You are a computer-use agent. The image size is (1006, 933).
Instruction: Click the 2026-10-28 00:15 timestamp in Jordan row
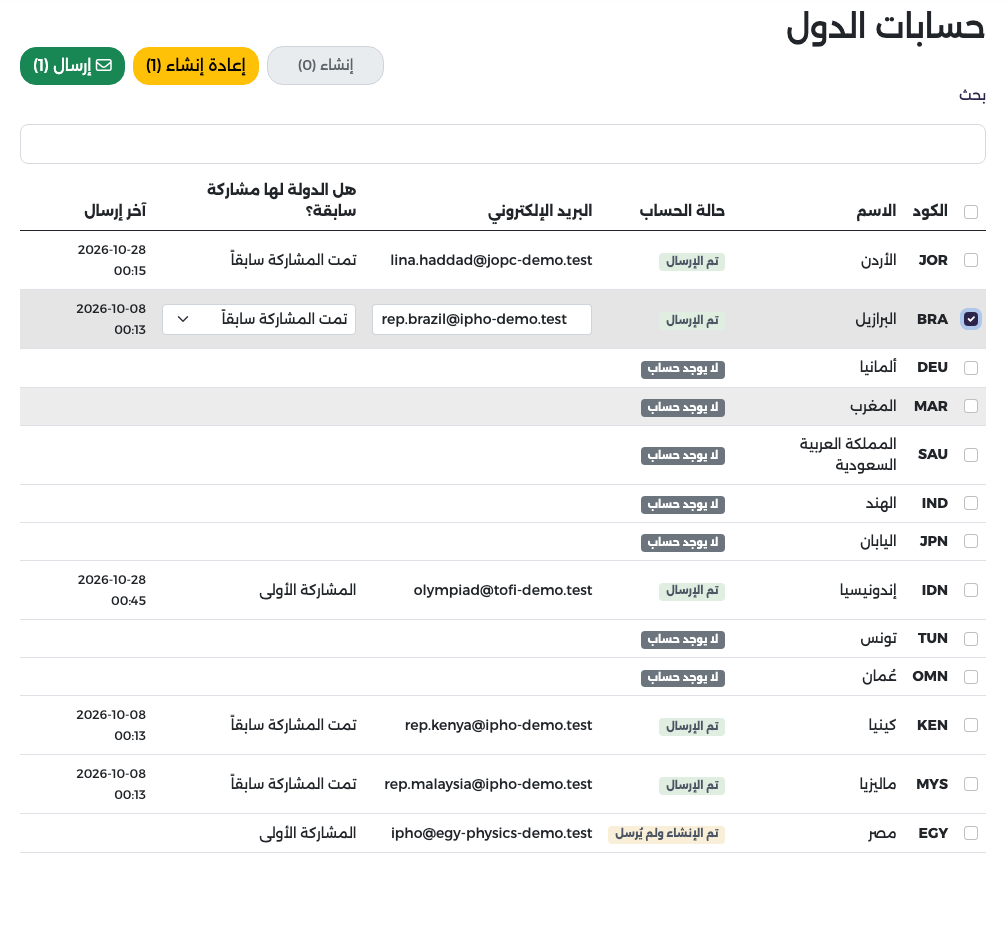[x=112, y=260]
